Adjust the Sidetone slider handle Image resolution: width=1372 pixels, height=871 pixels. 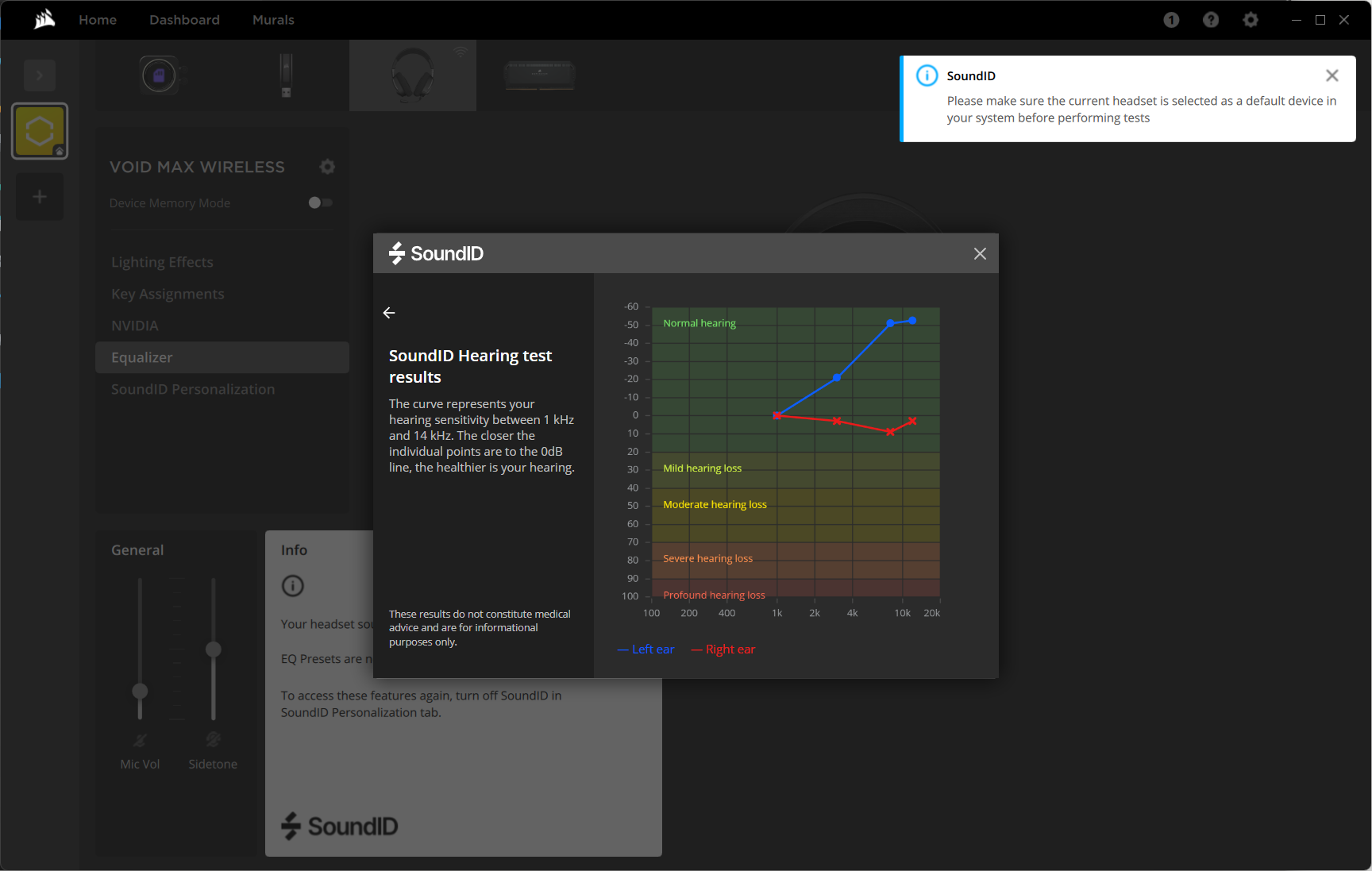[213, 649]
